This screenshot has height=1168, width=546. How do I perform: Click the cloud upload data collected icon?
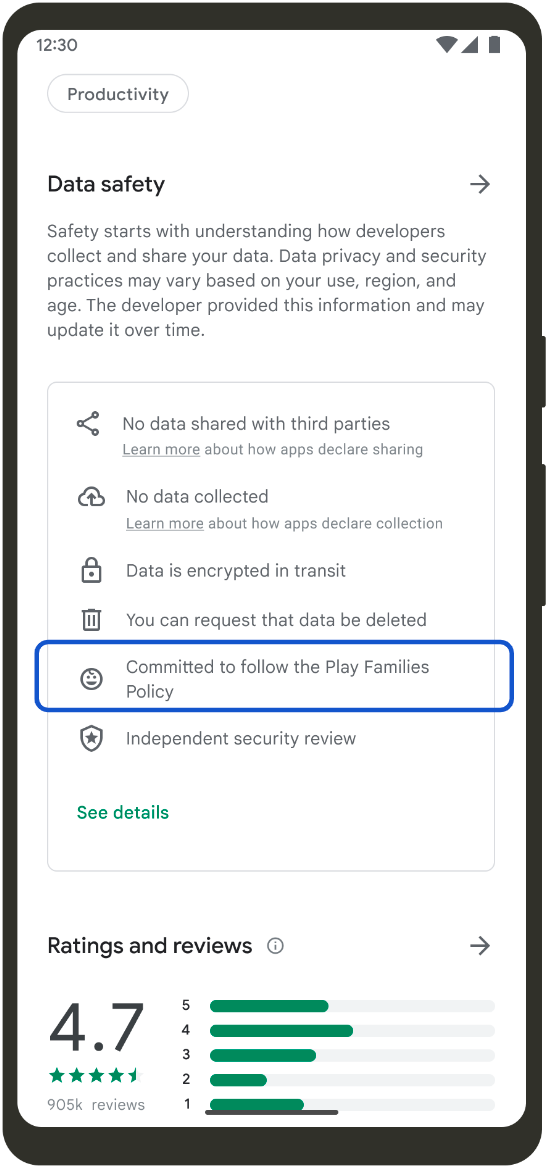[x=91, y=497]
